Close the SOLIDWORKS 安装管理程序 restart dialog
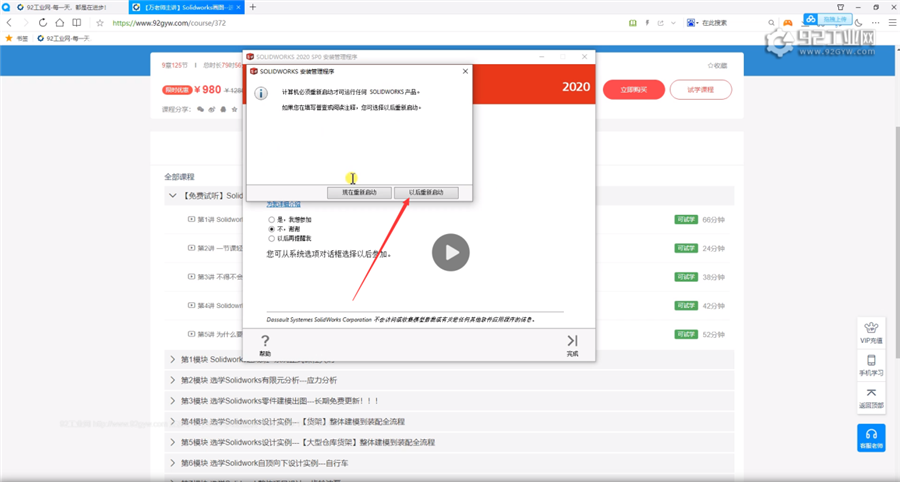Image resolution: width=900 pixels, height=482 pixels. (x=465, y=71)
